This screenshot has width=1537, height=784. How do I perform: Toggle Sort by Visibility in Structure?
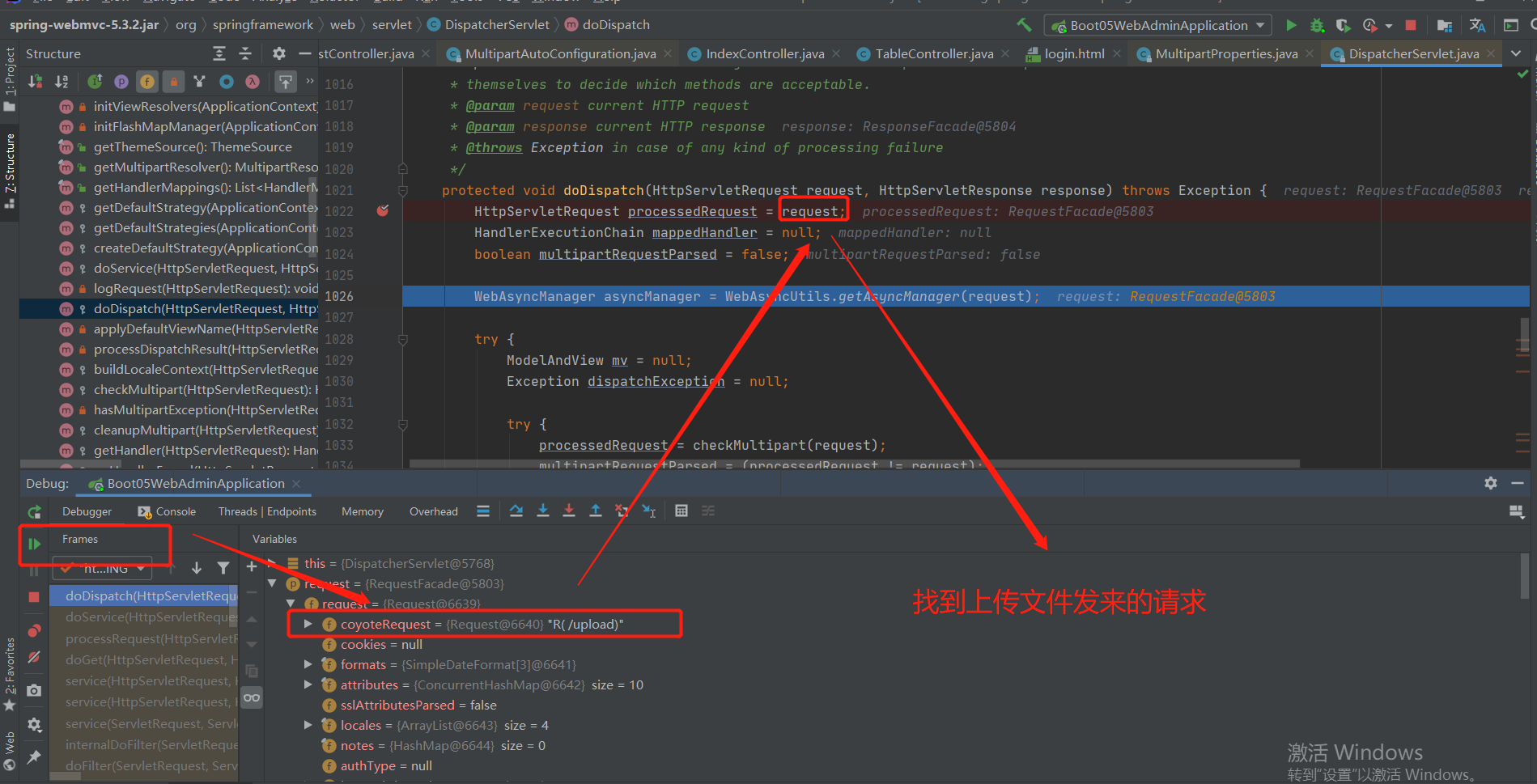click(36, 81)
